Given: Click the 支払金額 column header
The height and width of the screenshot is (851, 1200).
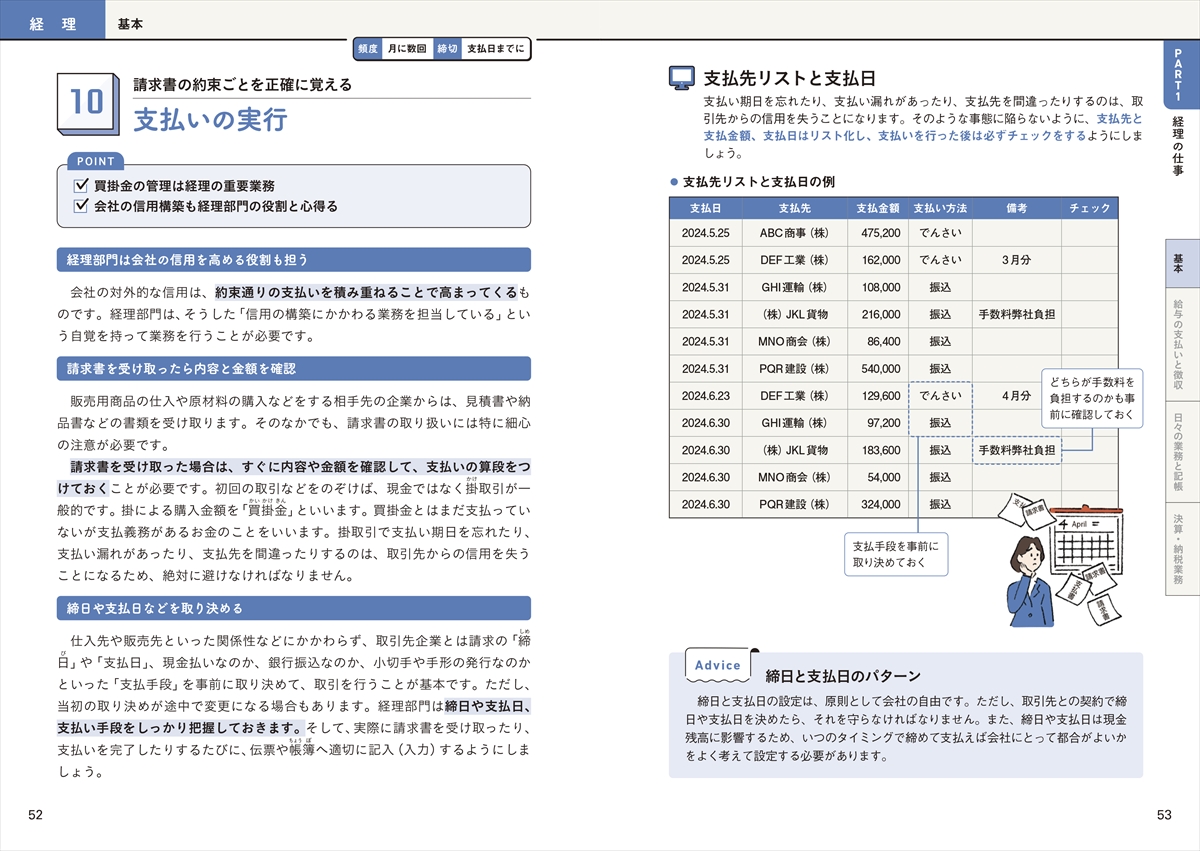Looking at the screenshot, I should coord(877,208).
